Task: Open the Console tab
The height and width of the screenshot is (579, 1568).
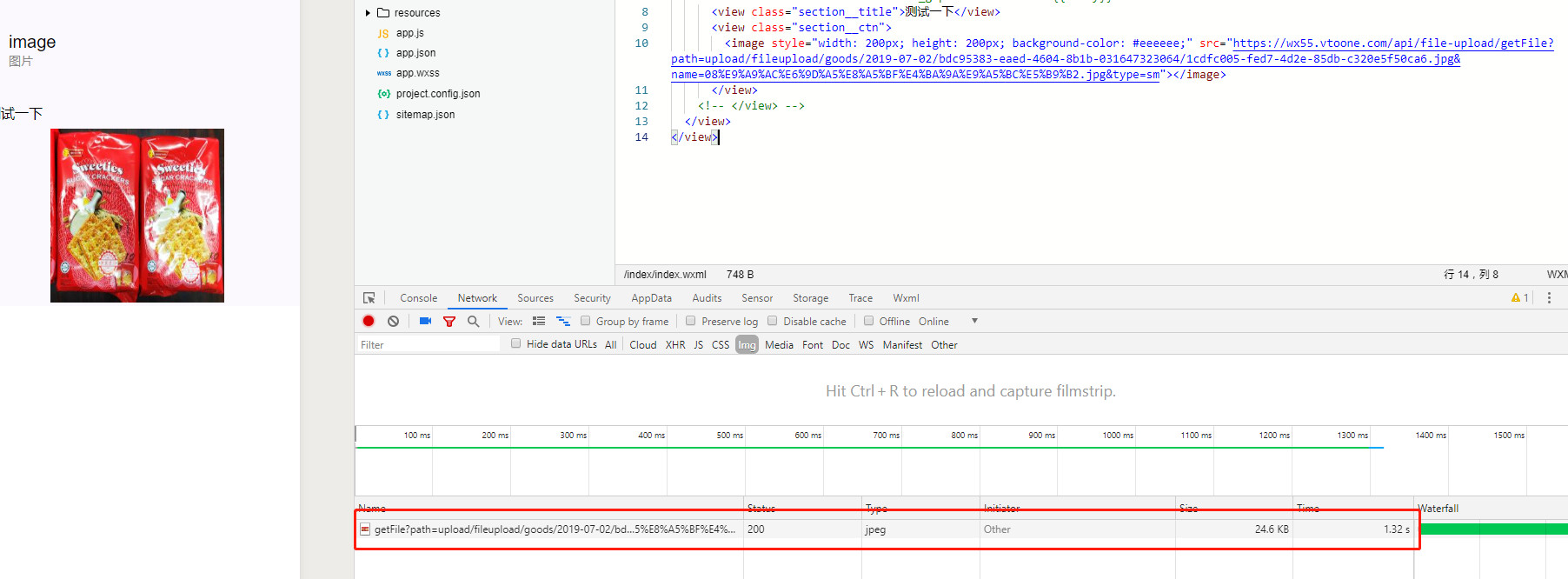Action: coord(418,298)
